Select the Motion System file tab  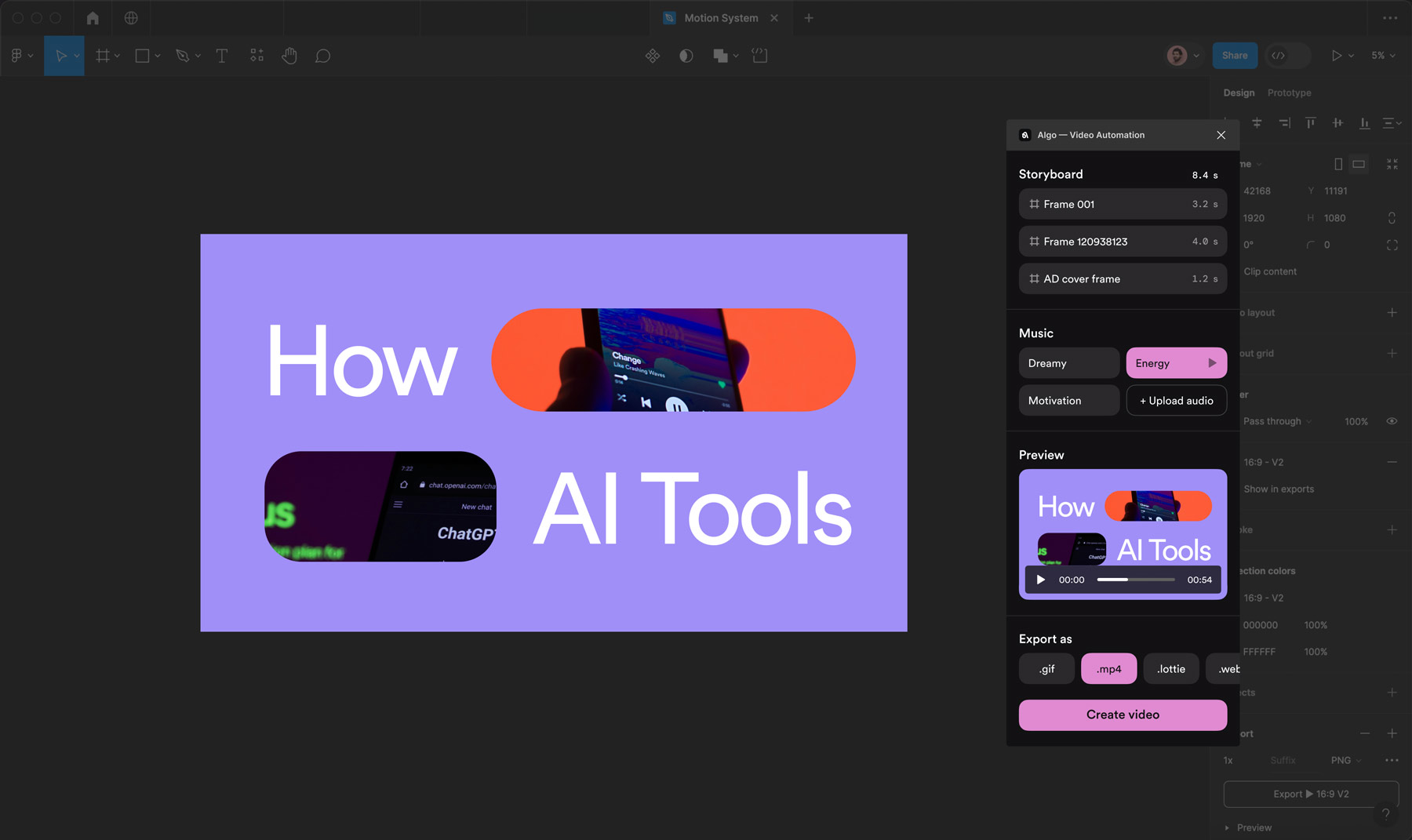[720, 18]
